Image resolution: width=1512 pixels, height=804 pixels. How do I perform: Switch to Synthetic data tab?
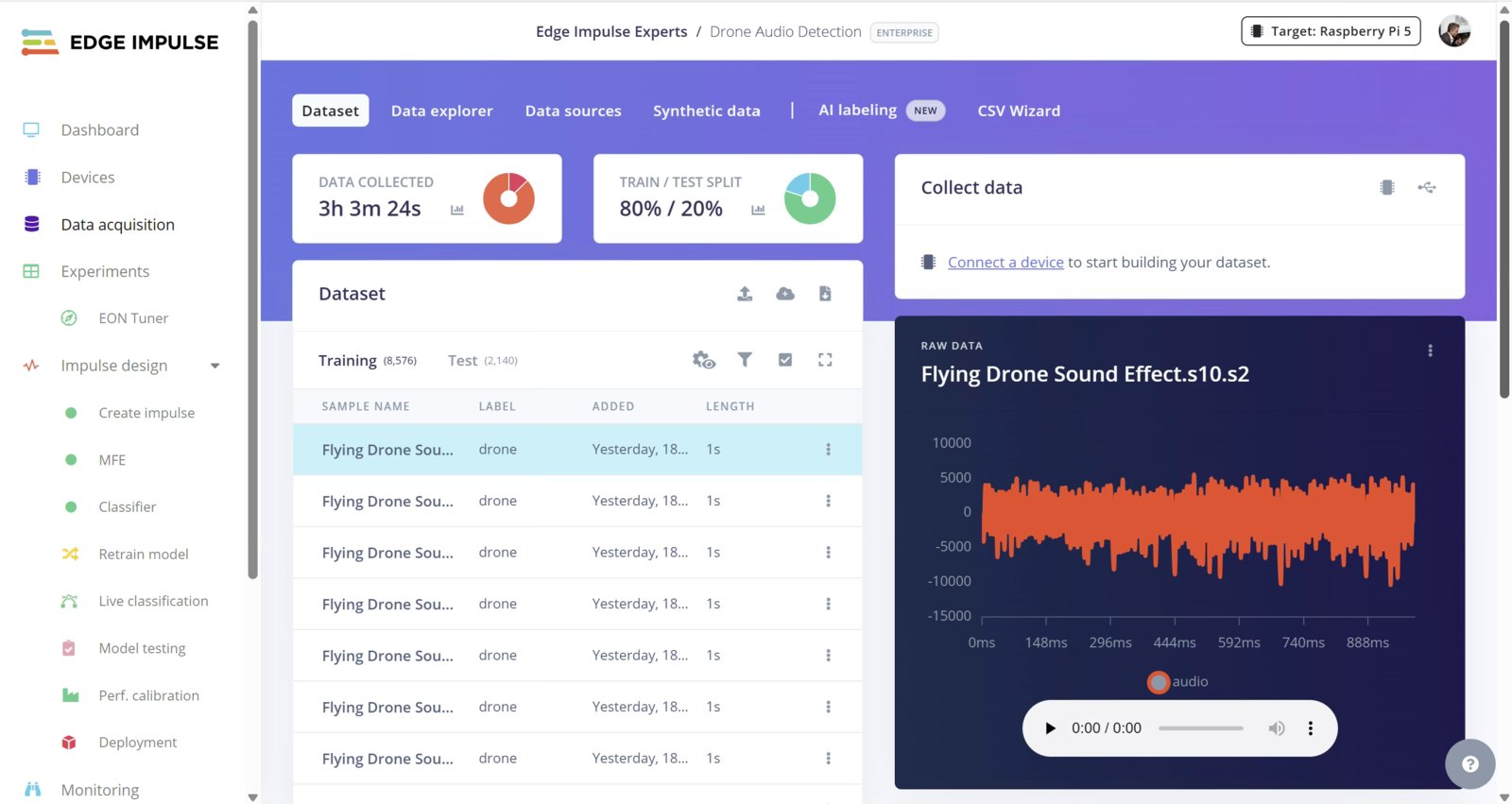coord(707,111)
